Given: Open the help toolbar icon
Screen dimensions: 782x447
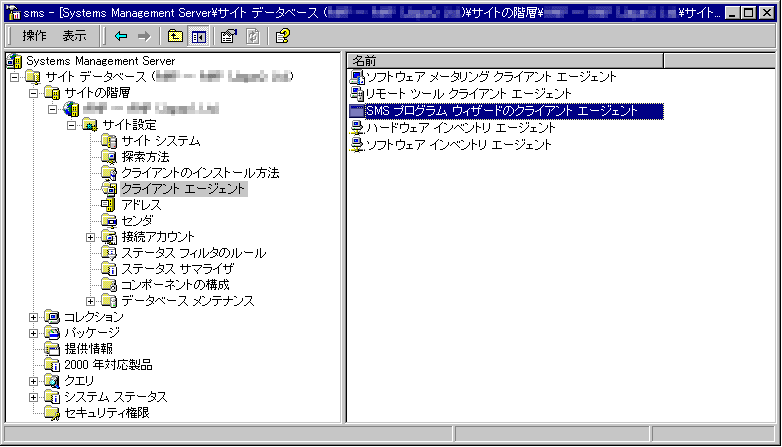Looking at the screenshot, I should (283, 36).
